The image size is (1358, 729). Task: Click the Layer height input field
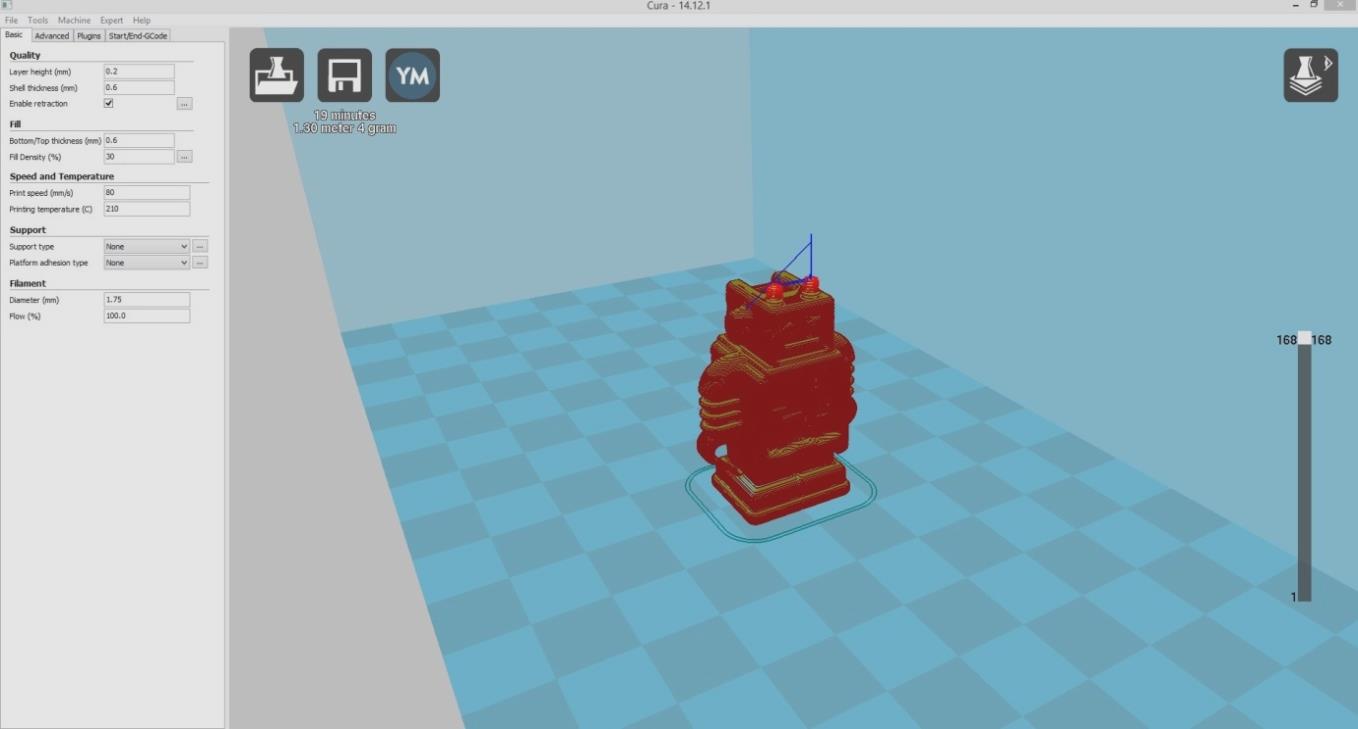[x=139, y=72]
